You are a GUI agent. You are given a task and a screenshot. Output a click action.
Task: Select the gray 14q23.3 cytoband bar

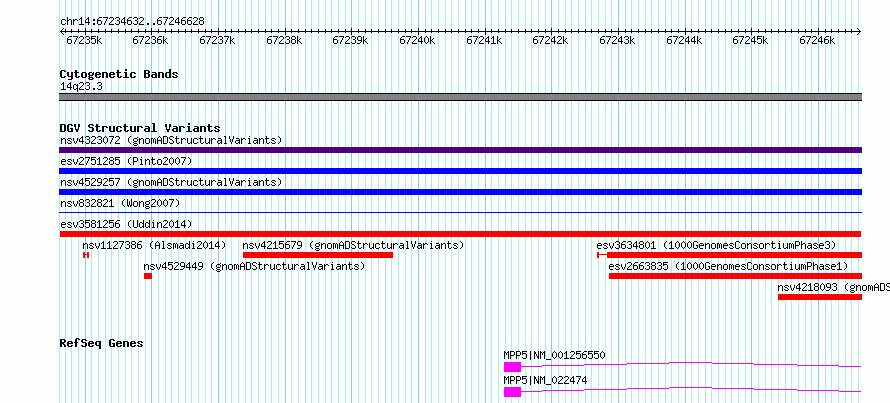coord(460,97)
